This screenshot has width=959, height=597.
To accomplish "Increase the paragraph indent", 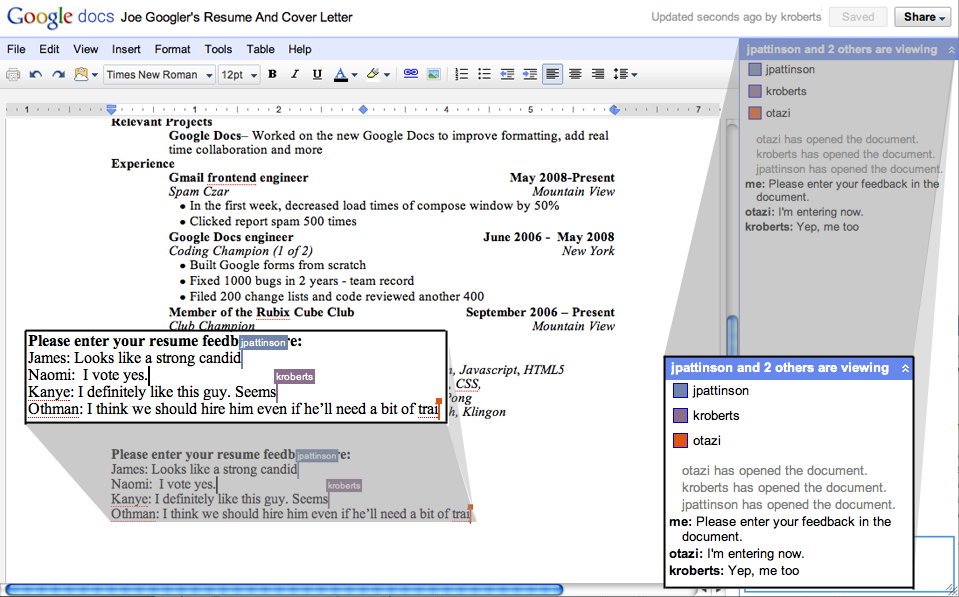I will (x=530, y=74).
